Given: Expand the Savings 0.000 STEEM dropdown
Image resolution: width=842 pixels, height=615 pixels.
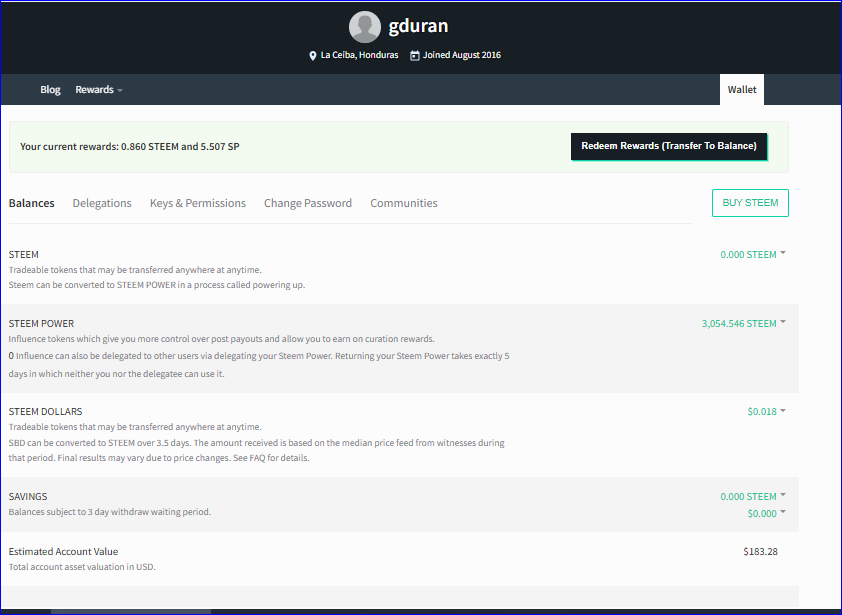Looking at the screenshot, I should 753,496.
